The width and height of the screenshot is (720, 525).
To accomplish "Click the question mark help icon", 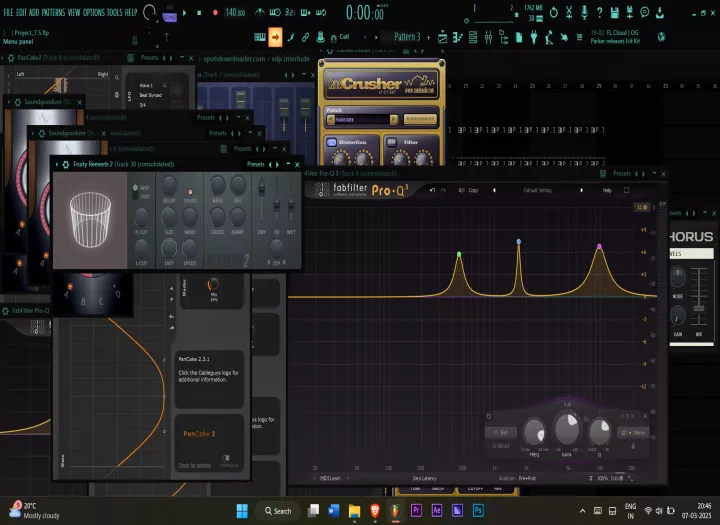I will tap(599, 12).
